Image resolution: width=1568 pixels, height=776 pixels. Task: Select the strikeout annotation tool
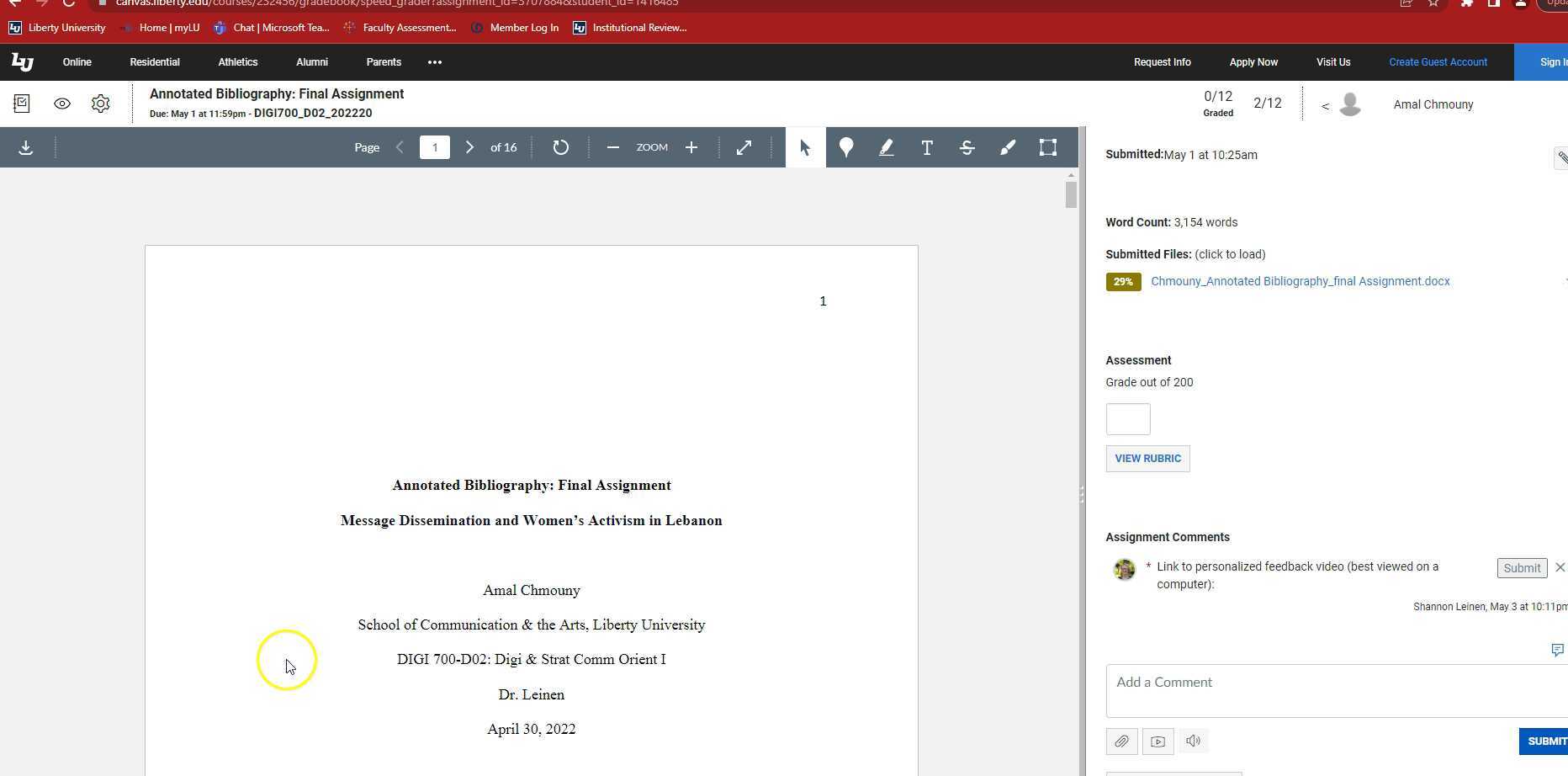(x=967, y=148)
